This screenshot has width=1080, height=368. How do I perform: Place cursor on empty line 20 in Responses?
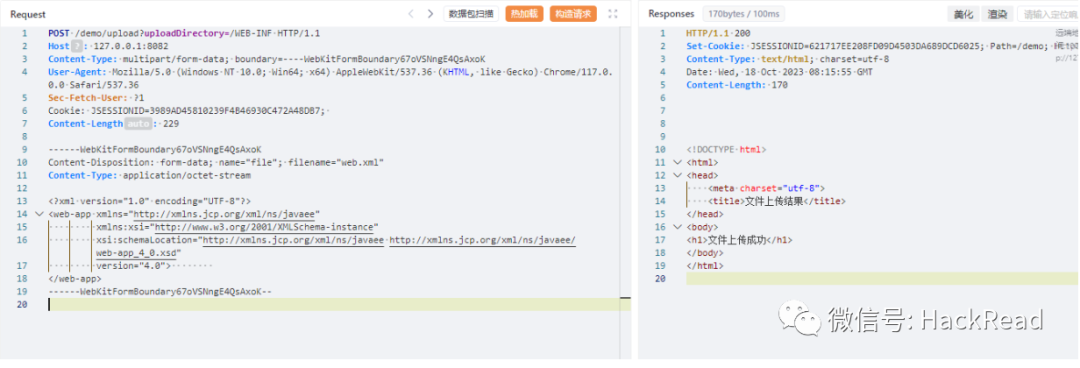[882, 278]
